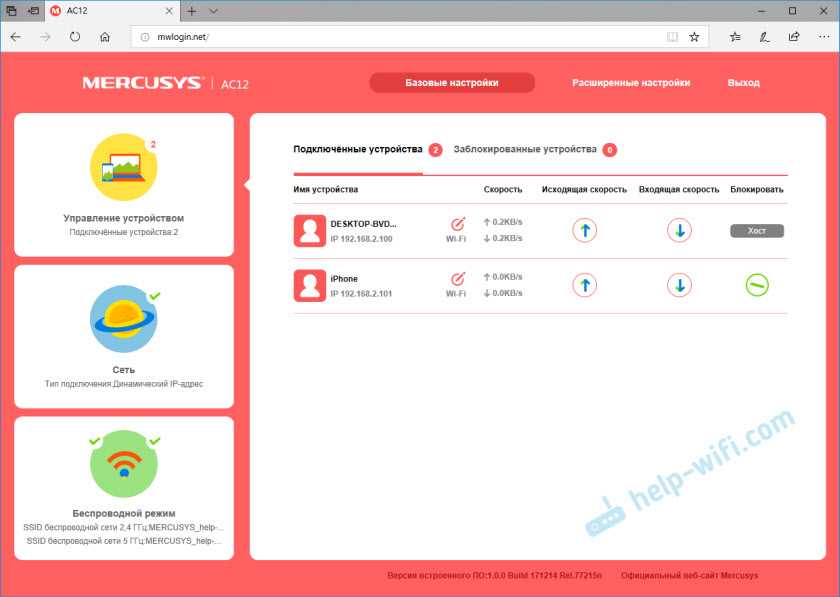Switch to Подключённые устройства tab
This screenshot has width=840, height=597.
[358, 149]
